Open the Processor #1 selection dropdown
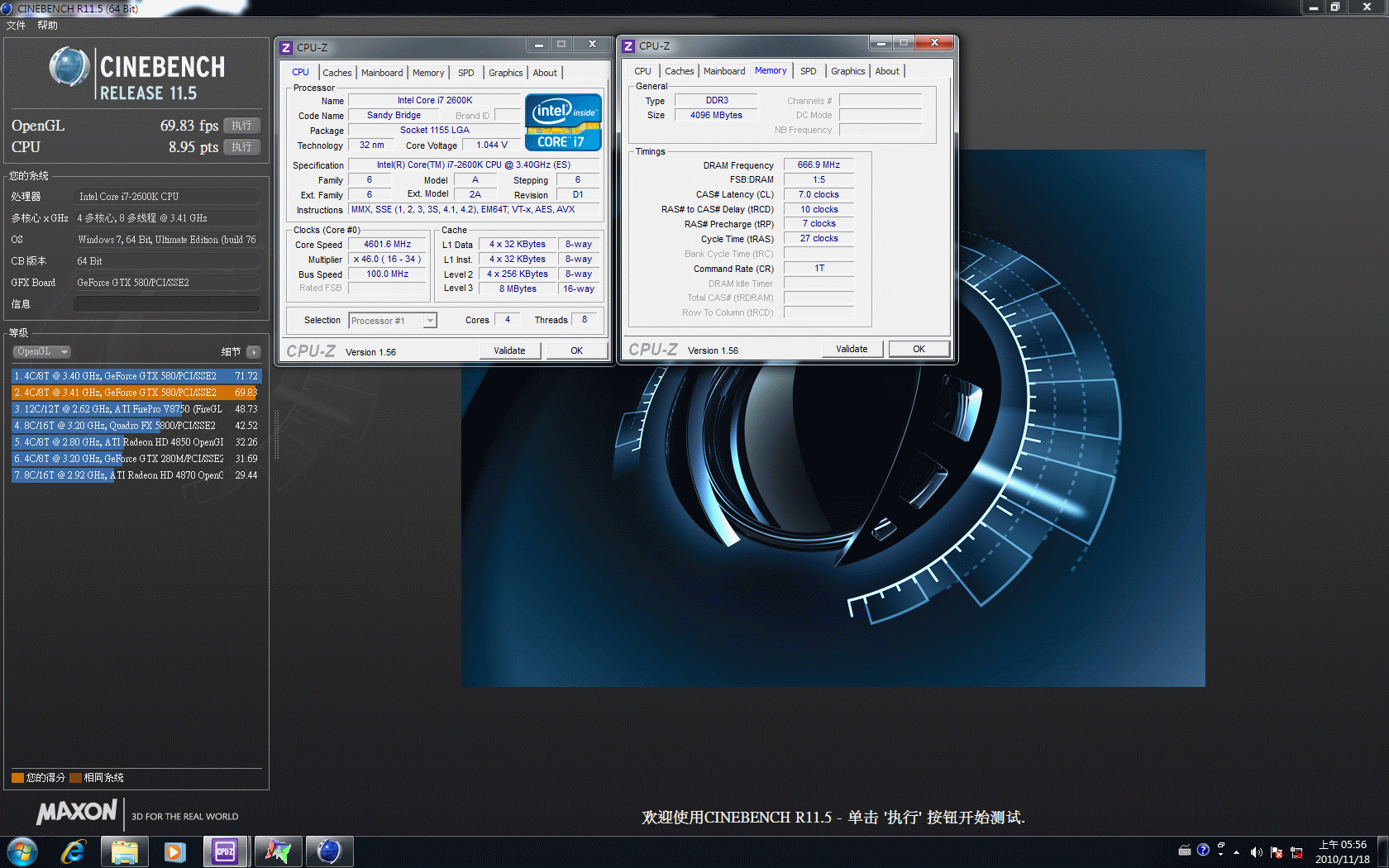The width and height of the screenshot is (1389, 868). (393, 321)
